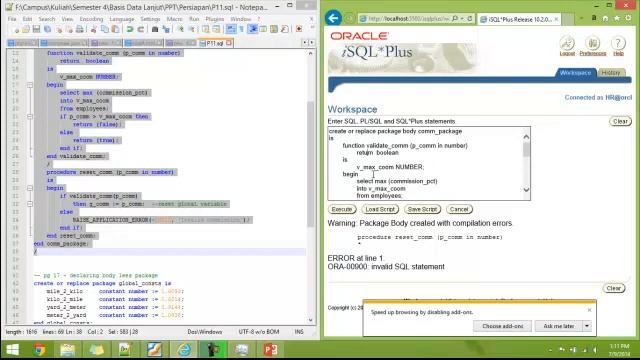
Task: Click the Choose add-ons button
Action: (x=502, y=326)
